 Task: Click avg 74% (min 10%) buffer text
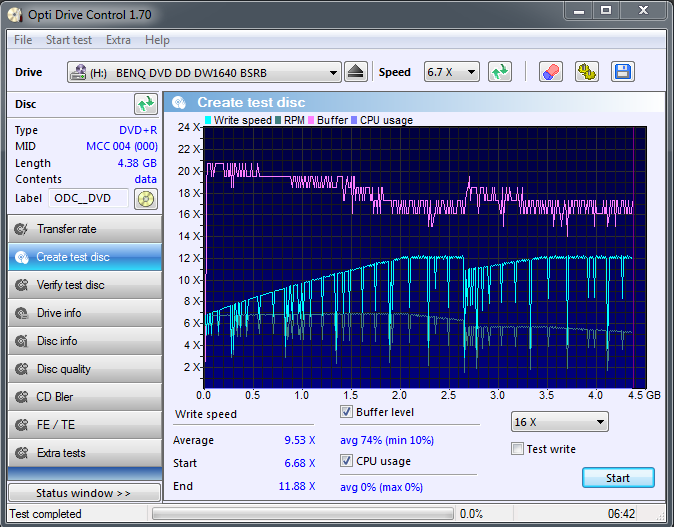(387, 440)
